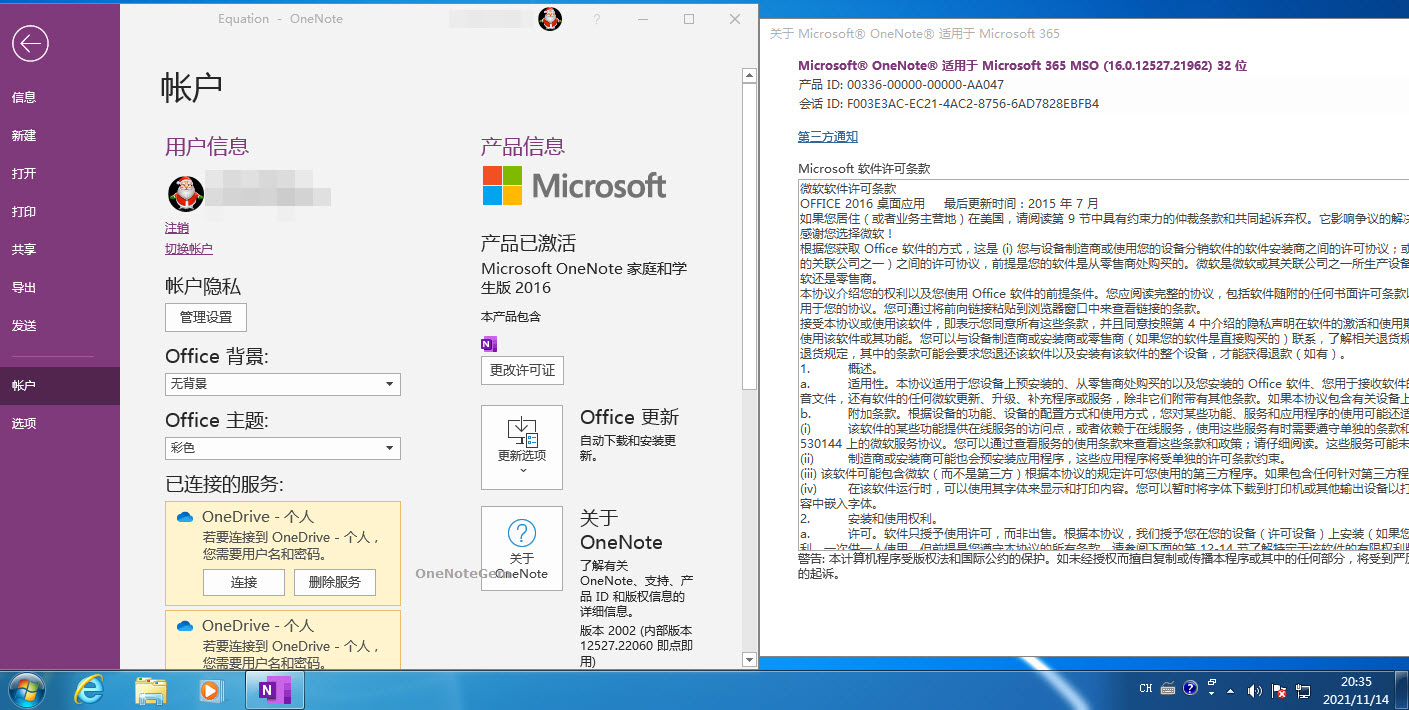Click the Microsoft logo in product info
Viewport: 1409px width, 710px height.
[x=574, y=186]
